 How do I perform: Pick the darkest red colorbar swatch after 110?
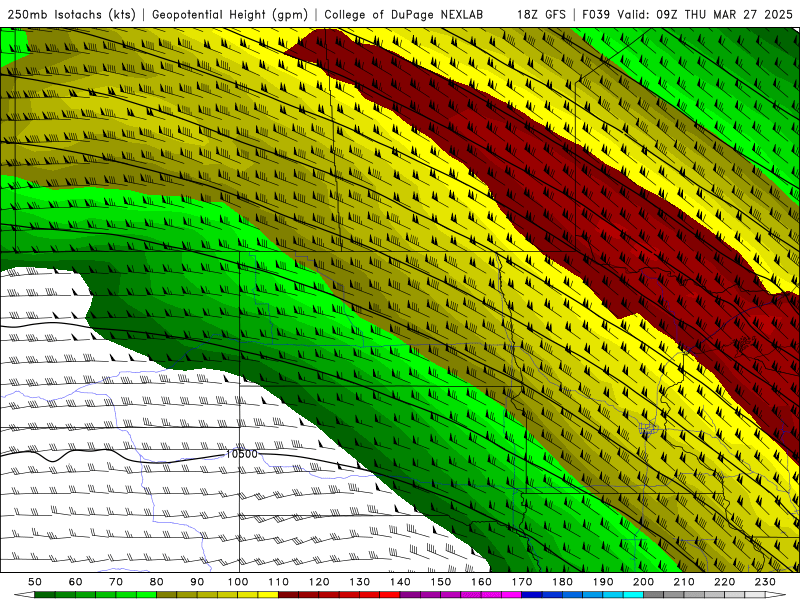coord(288,594)
